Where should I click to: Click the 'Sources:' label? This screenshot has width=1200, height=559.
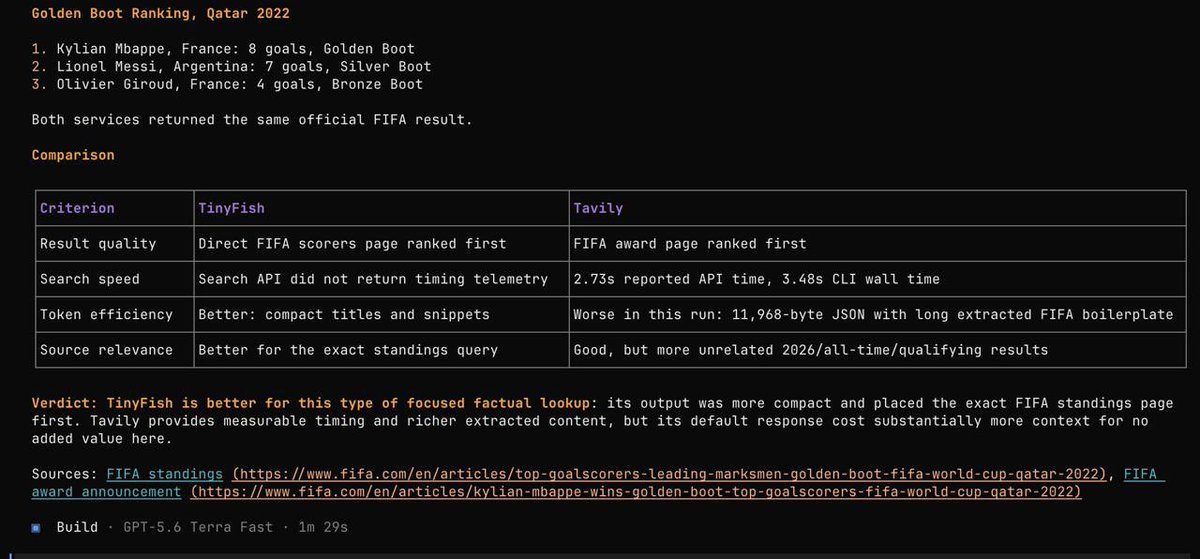click(64, 473)
